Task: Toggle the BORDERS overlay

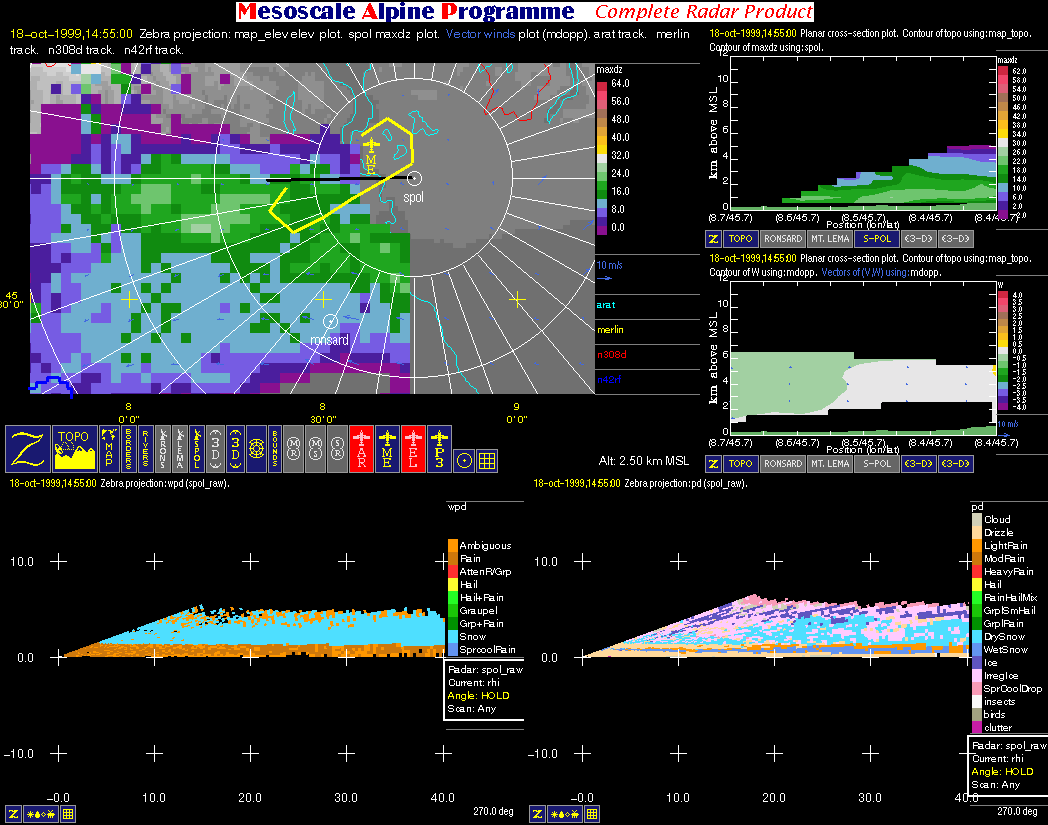Action: (128, 449)
